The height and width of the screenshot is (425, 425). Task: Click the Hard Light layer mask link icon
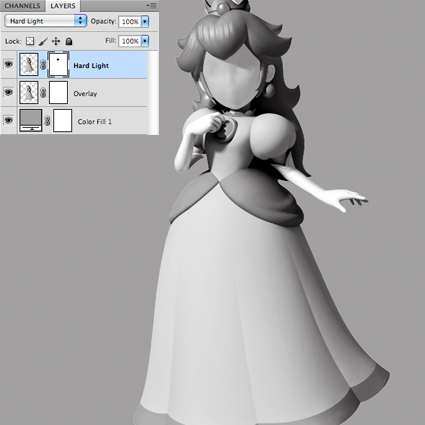pos(43,65)
